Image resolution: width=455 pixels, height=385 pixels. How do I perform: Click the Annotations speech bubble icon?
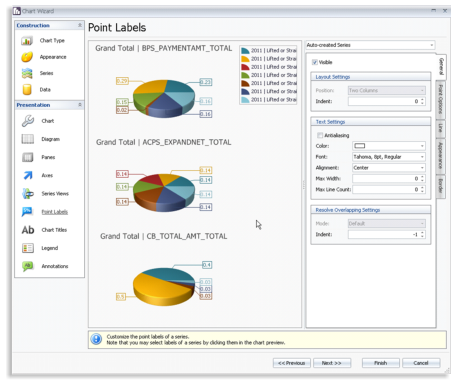click(28, 266)
